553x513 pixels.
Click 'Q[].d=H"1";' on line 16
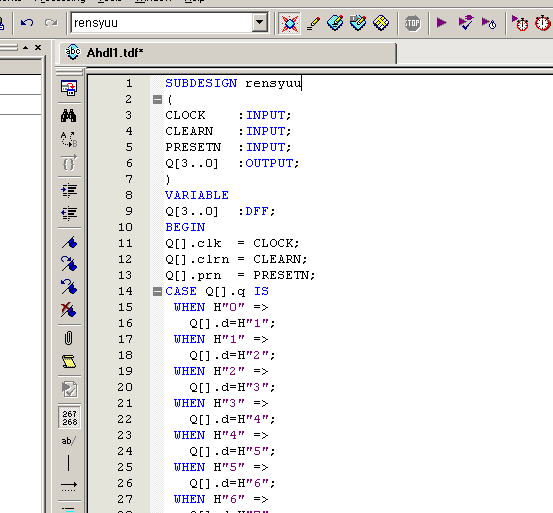[232, 323]
